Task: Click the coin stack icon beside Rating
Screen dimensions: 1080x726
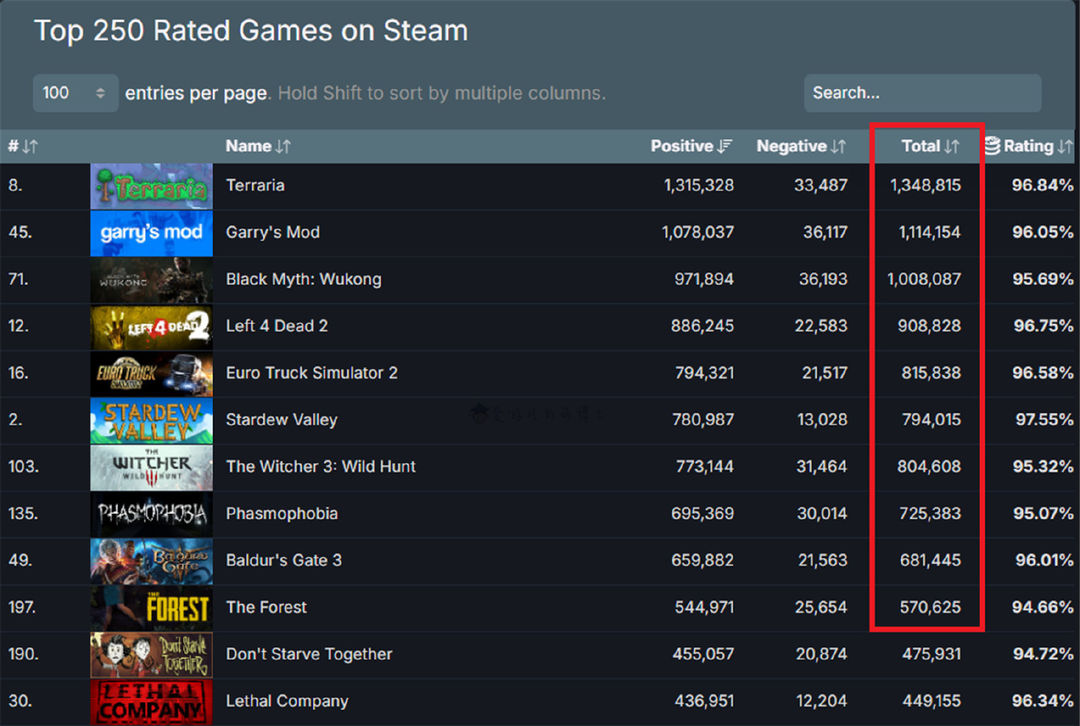Action: point(992,146)
